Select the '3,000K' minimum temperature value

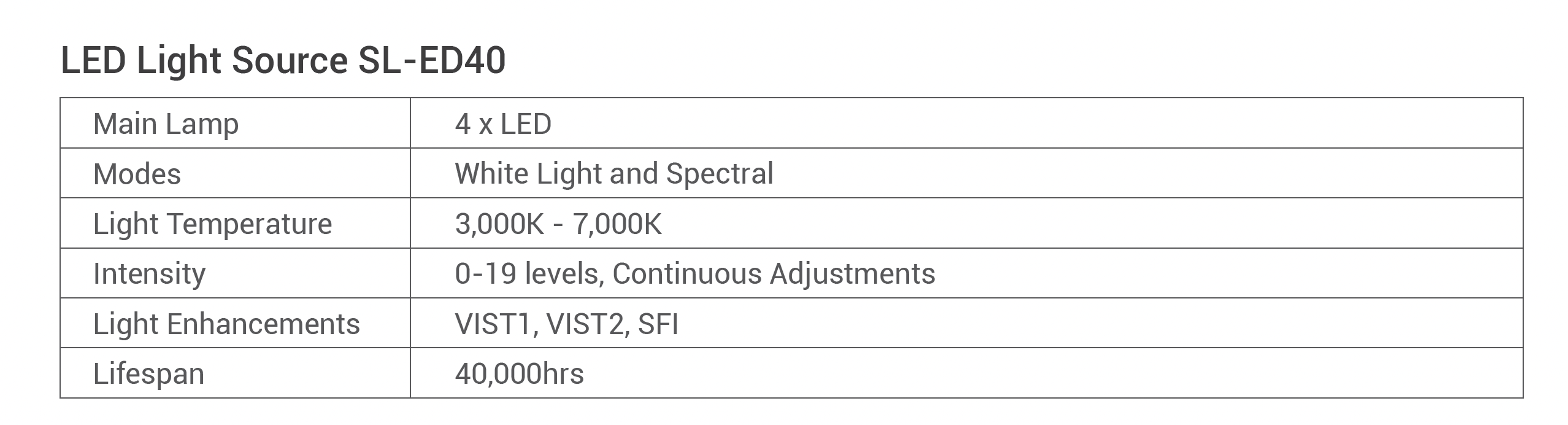499,224
